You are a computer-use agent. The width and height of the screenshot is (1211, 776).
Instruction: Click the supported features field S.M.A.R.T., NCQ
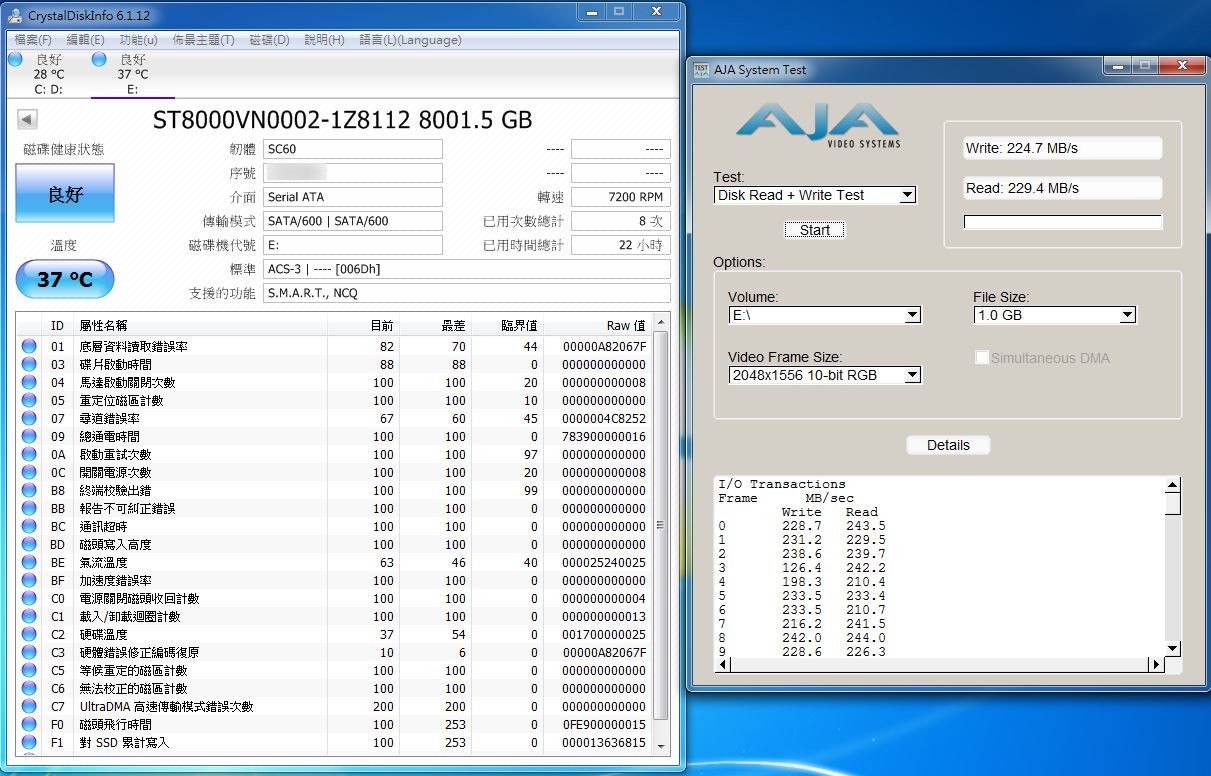467,293
